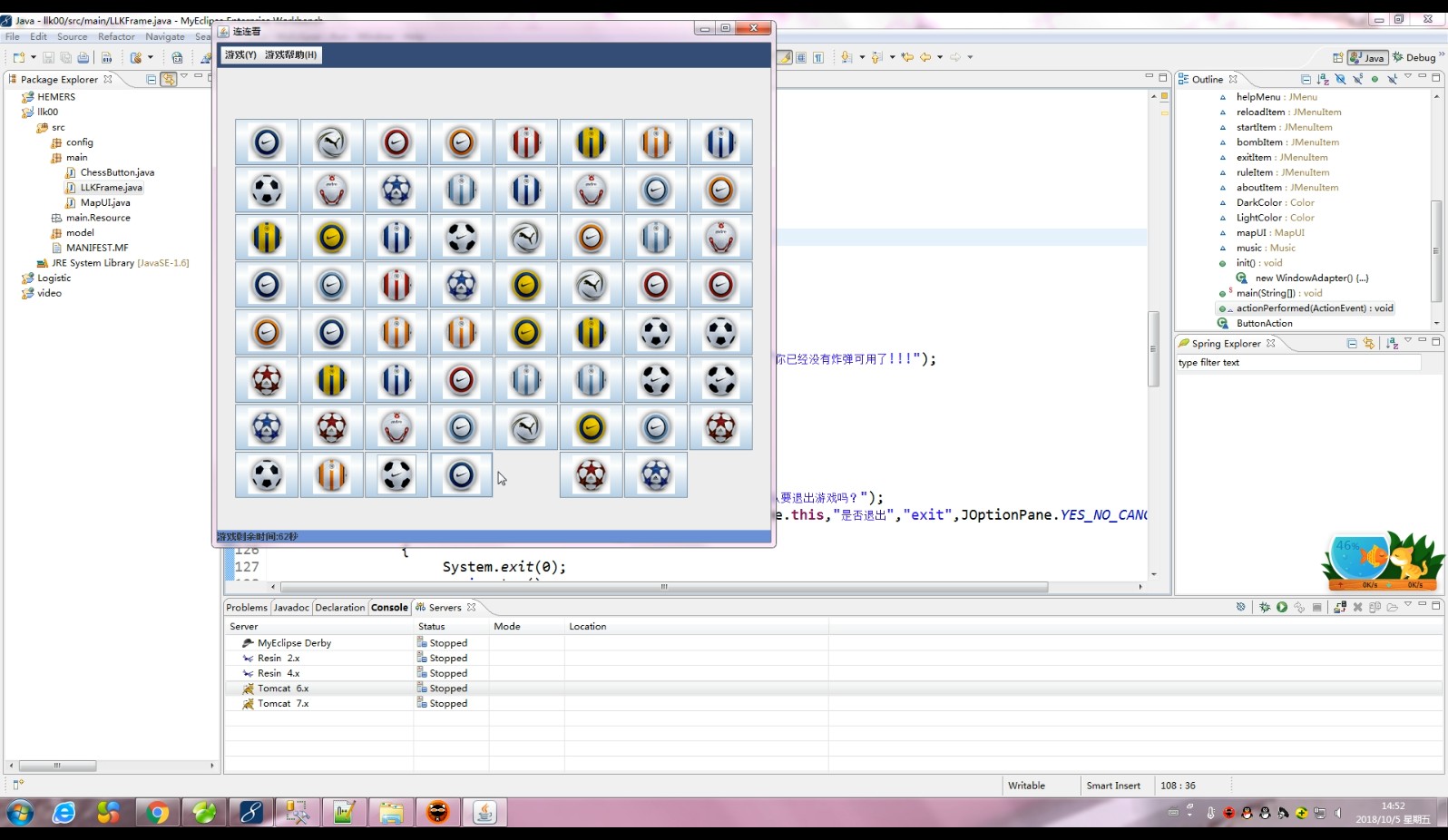Click Start server green play icon
Image resolution: width=1448 pixels, height=840 pixels.
click(x=1282, y=608)
